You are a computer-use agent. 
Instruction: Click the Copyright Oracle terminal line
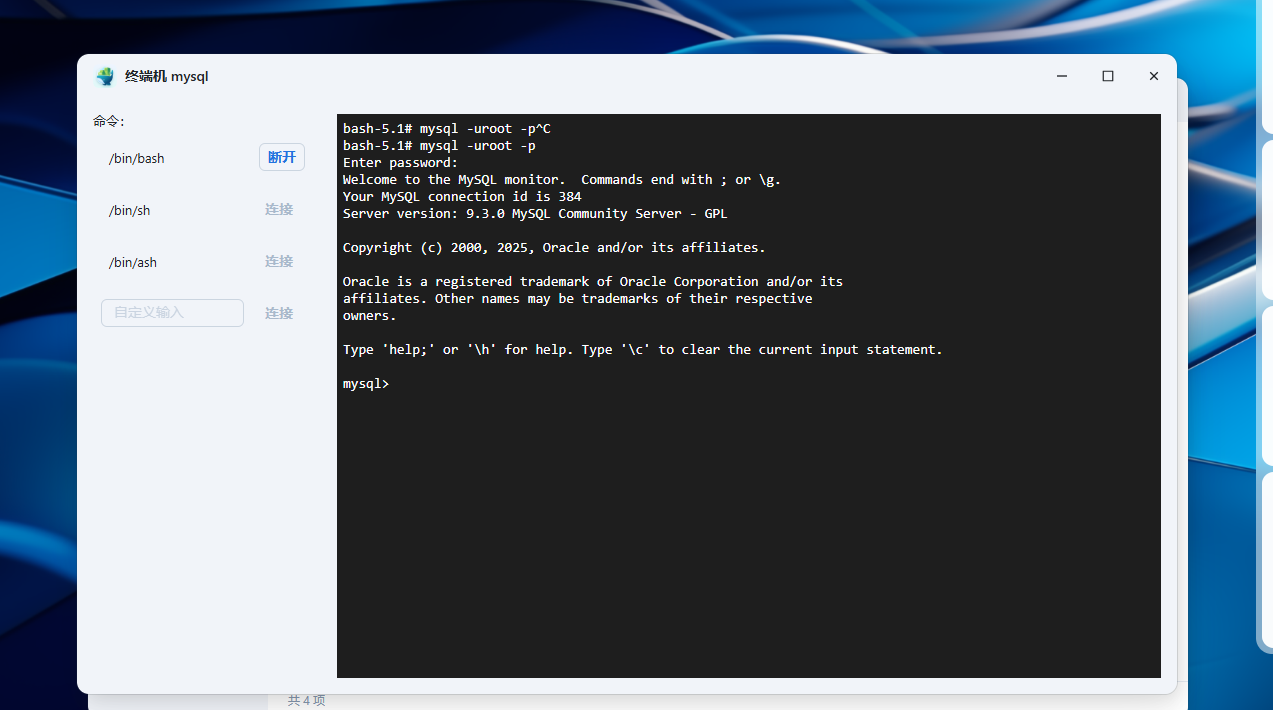(x=554, y=248)
